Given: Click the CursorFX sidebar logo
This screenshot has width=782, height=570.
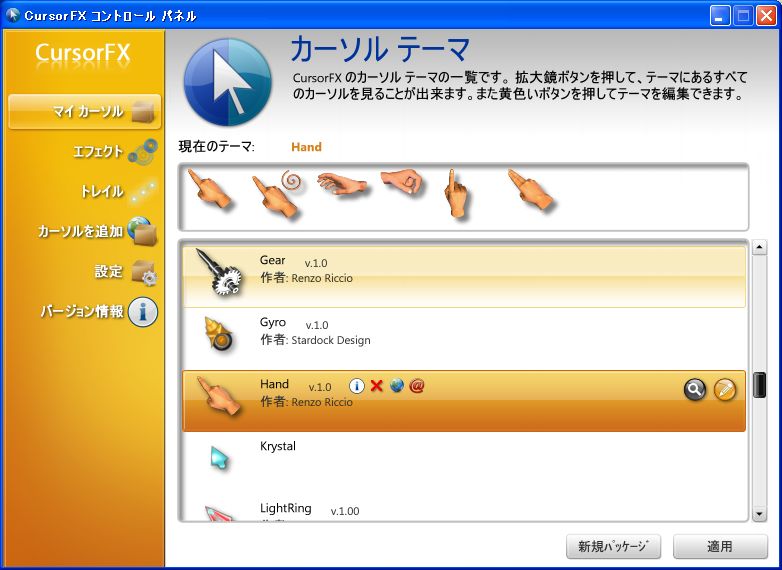Looking at the screenshot, I should 83,53.
